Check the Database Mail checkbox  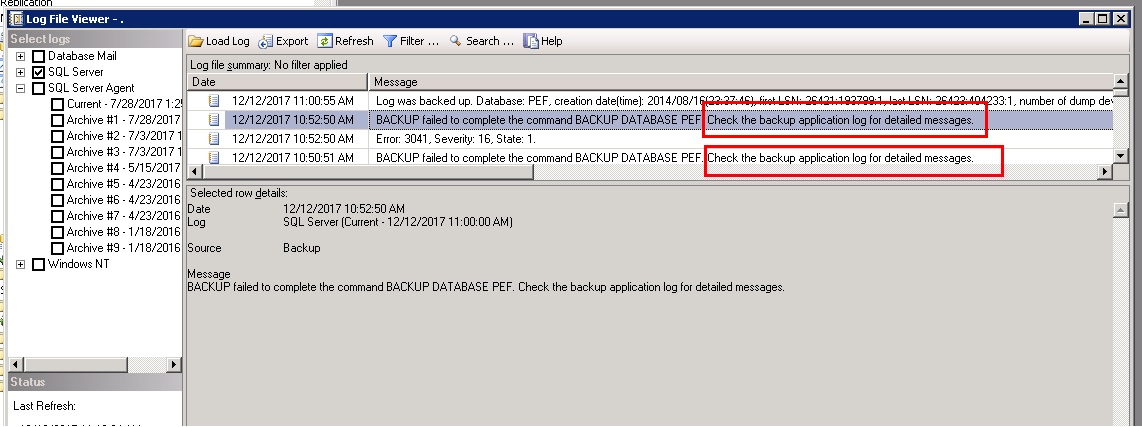pos(39,56)
